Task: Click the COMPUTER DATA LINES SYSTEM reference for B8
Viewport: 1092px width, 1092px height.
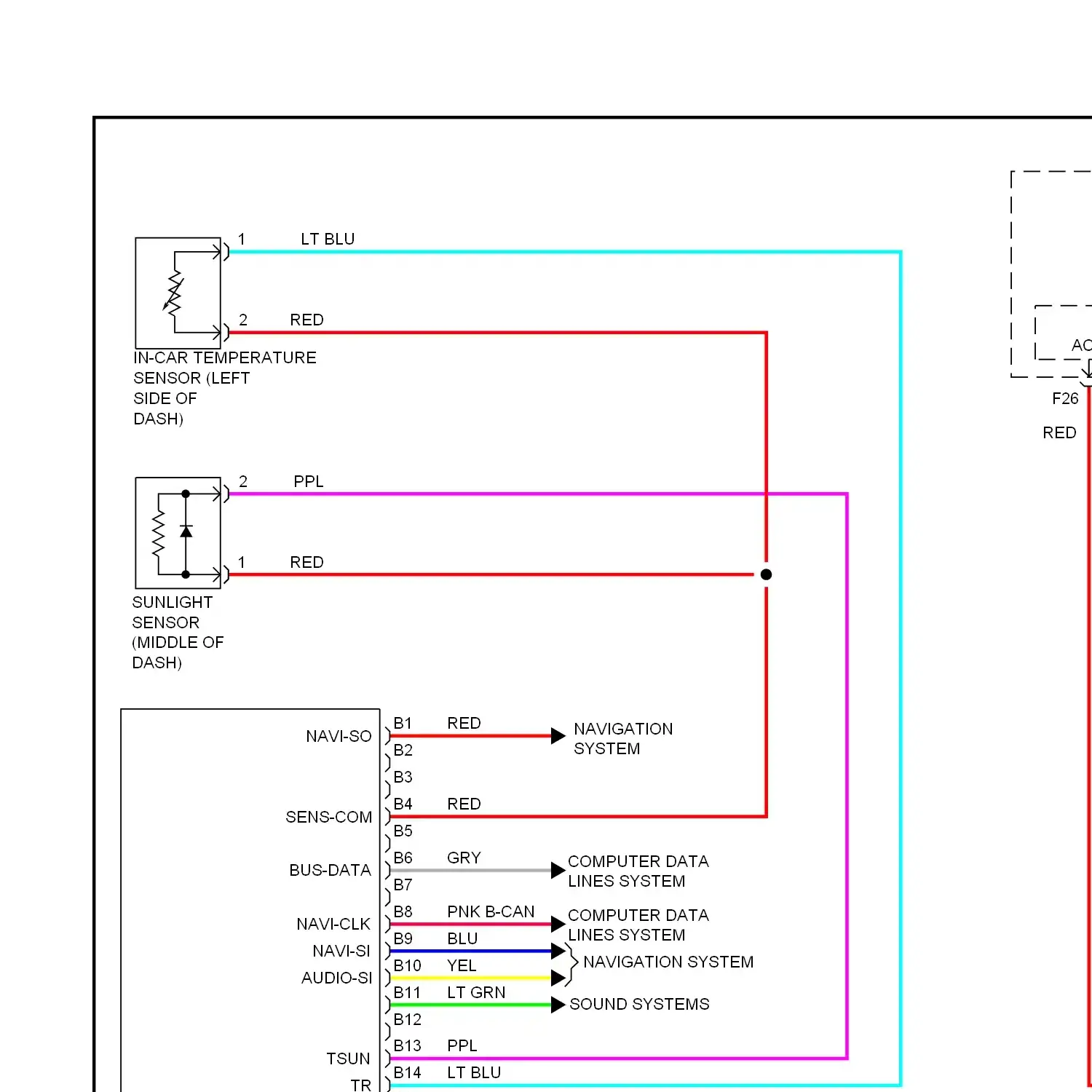Action: [x=638, y=925]
